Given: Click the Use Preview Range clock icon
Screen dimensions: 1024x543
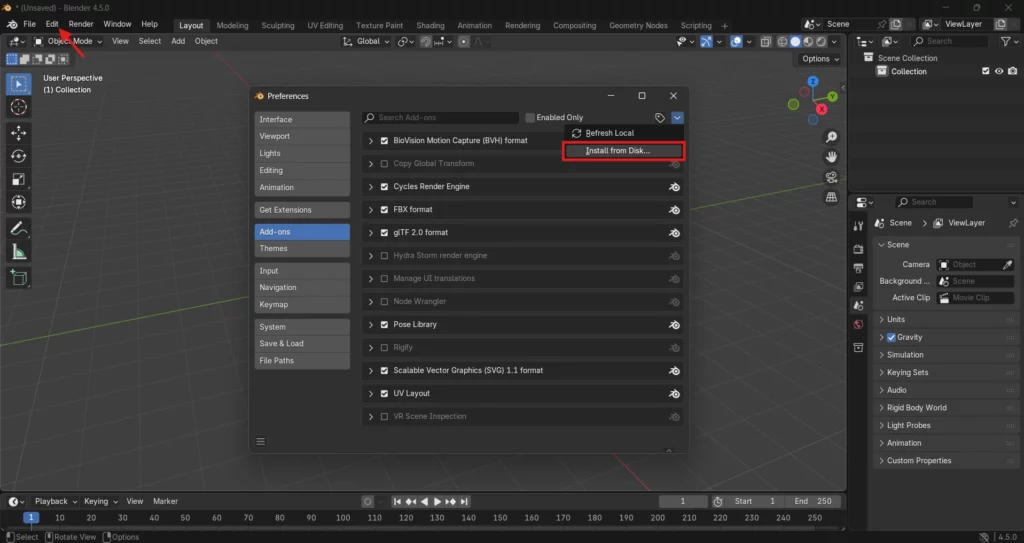Looking at the screenshot, I should 718,501.
